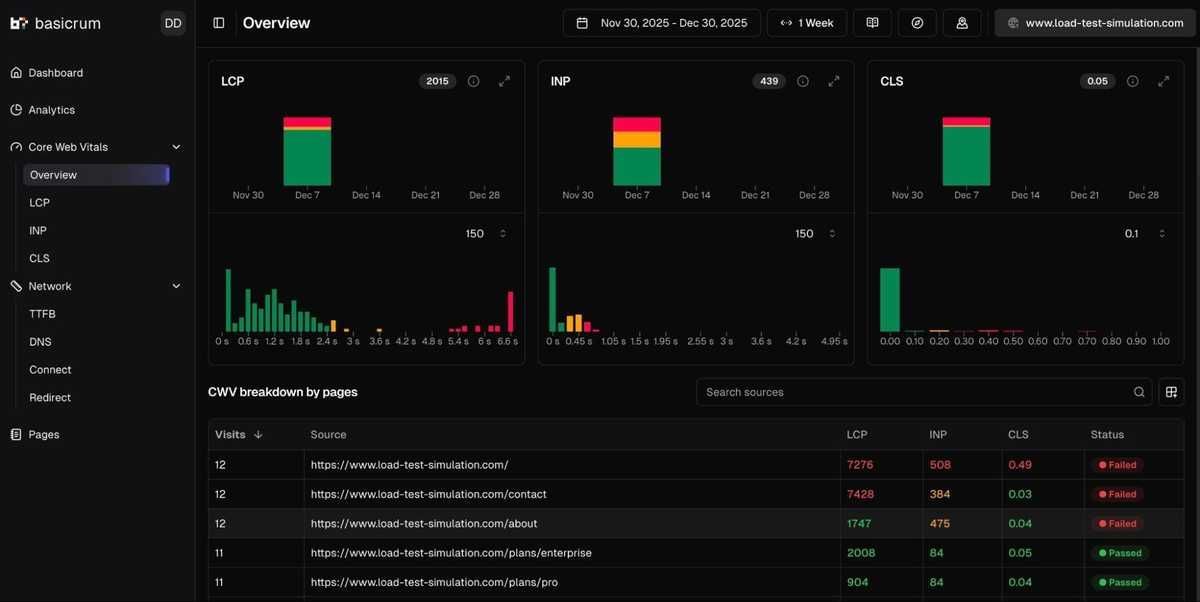Image resolution: width=1200 pixels, height=602 pixels.
Task: Click the compass icon in the top toolbar
Action: tap(916, 21)
